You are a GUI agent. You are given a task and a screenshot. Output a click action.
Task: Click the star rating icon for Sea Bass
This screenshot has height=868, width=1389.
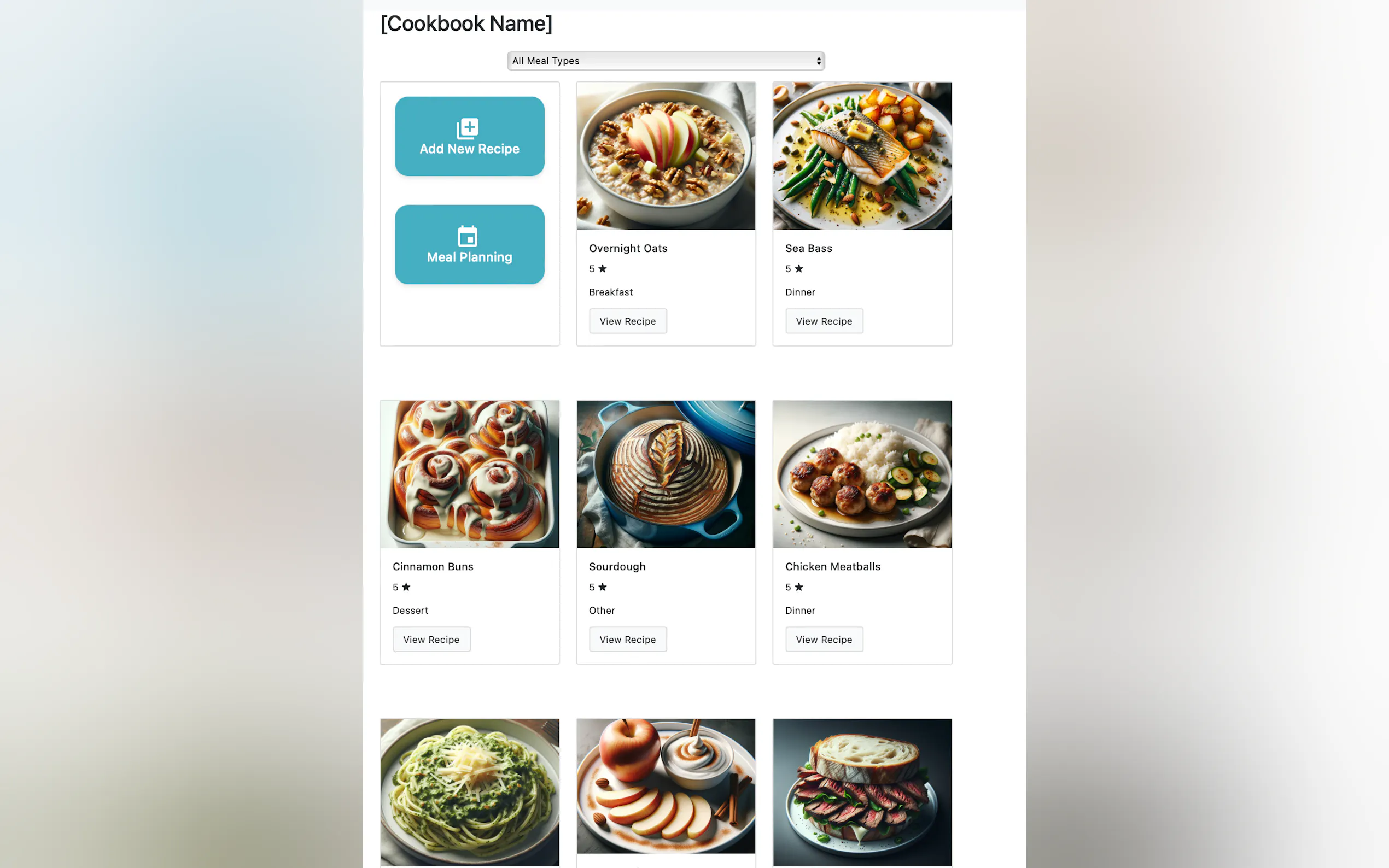(x=799, y=269)
